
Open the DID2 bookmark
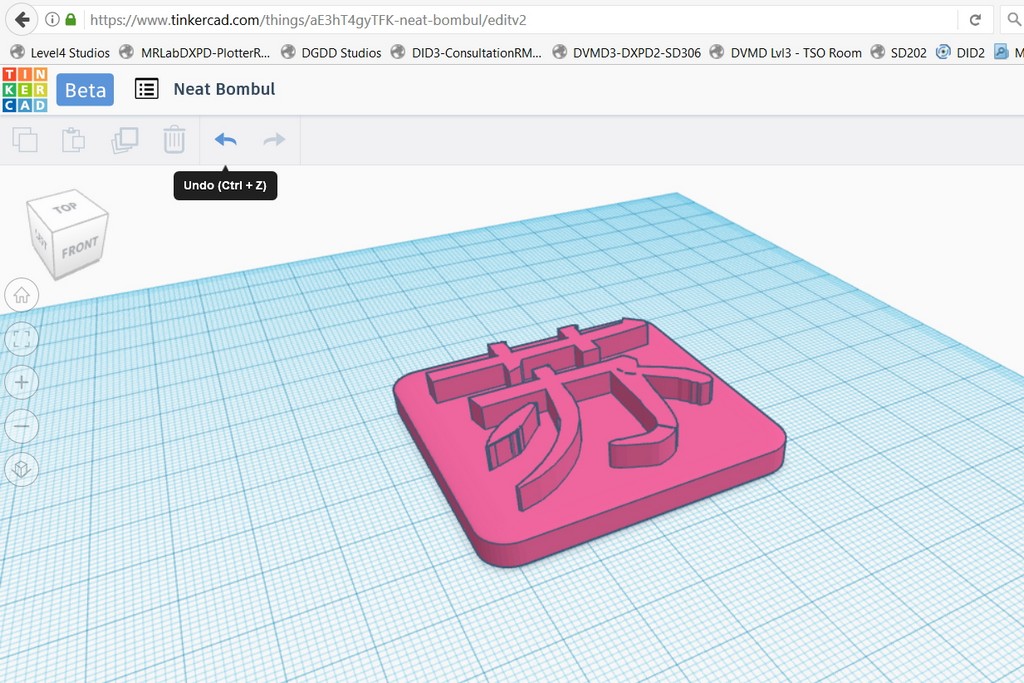click(960, 52)
